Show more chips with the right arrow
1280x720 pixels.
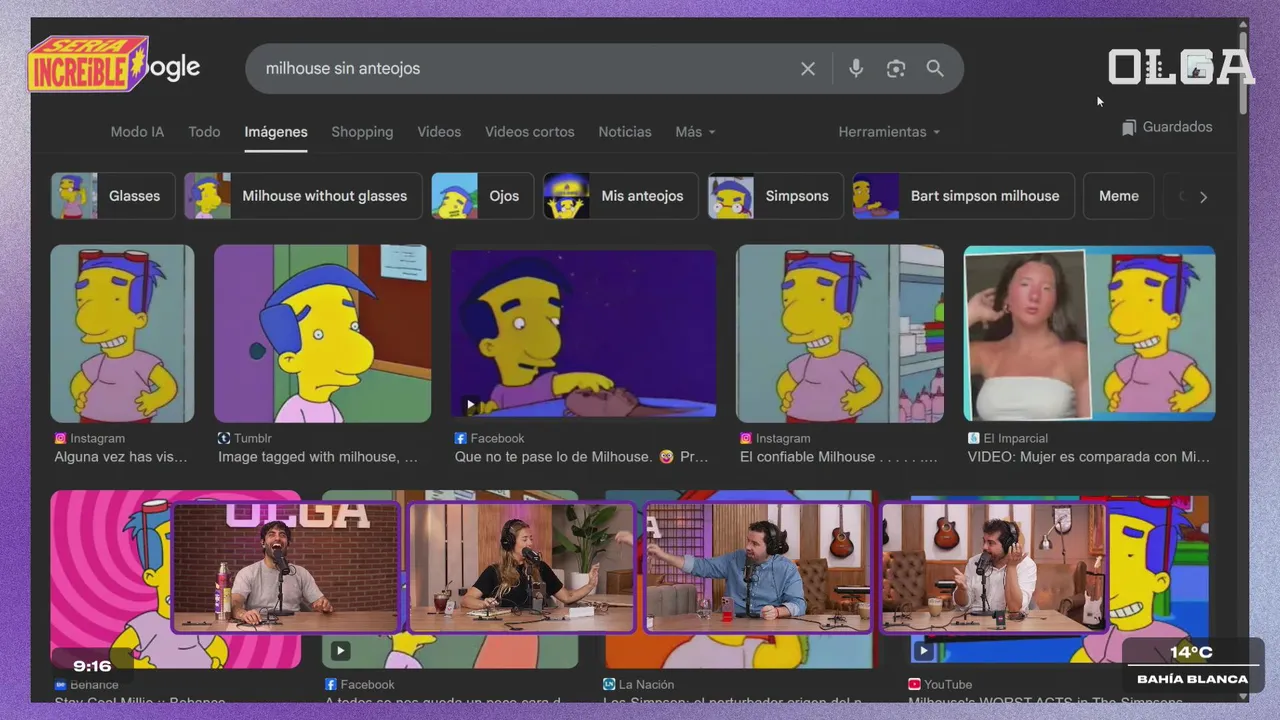pyautogui.click(x=1203, y=197)
